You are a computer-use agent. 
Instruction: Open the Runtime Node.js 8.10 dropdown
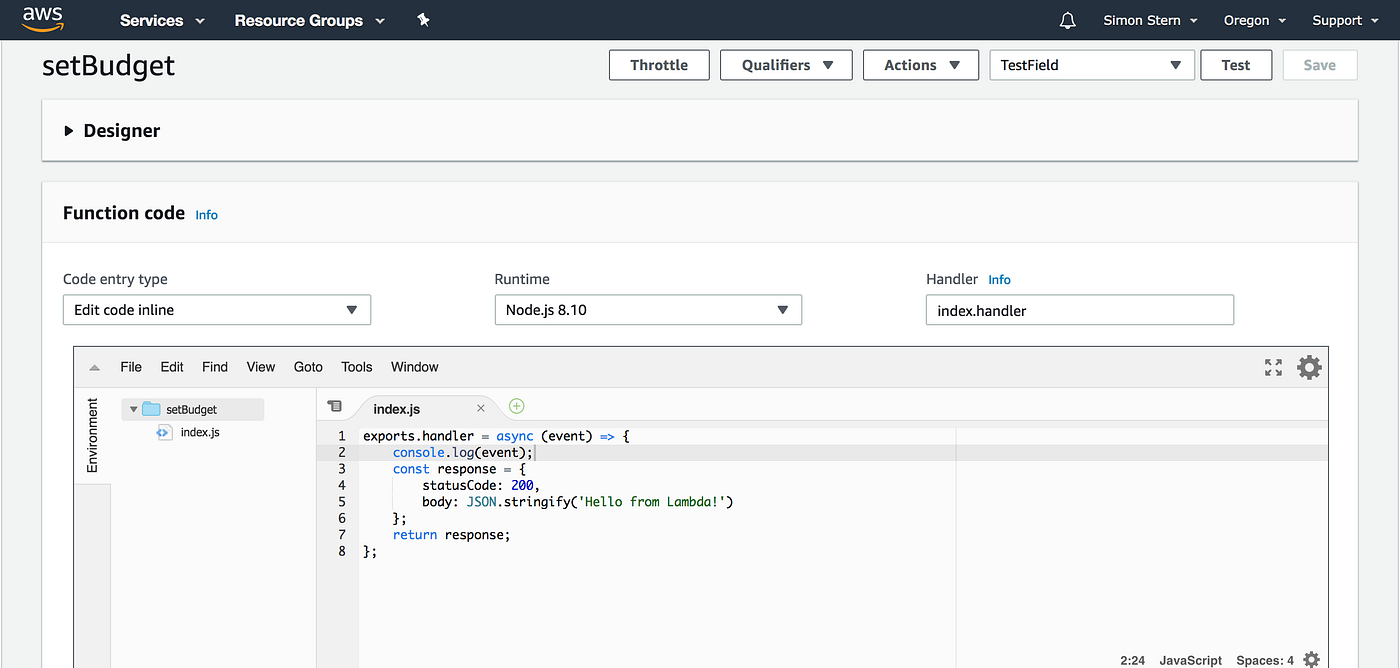pyautogui.click(x=648, y=310)
